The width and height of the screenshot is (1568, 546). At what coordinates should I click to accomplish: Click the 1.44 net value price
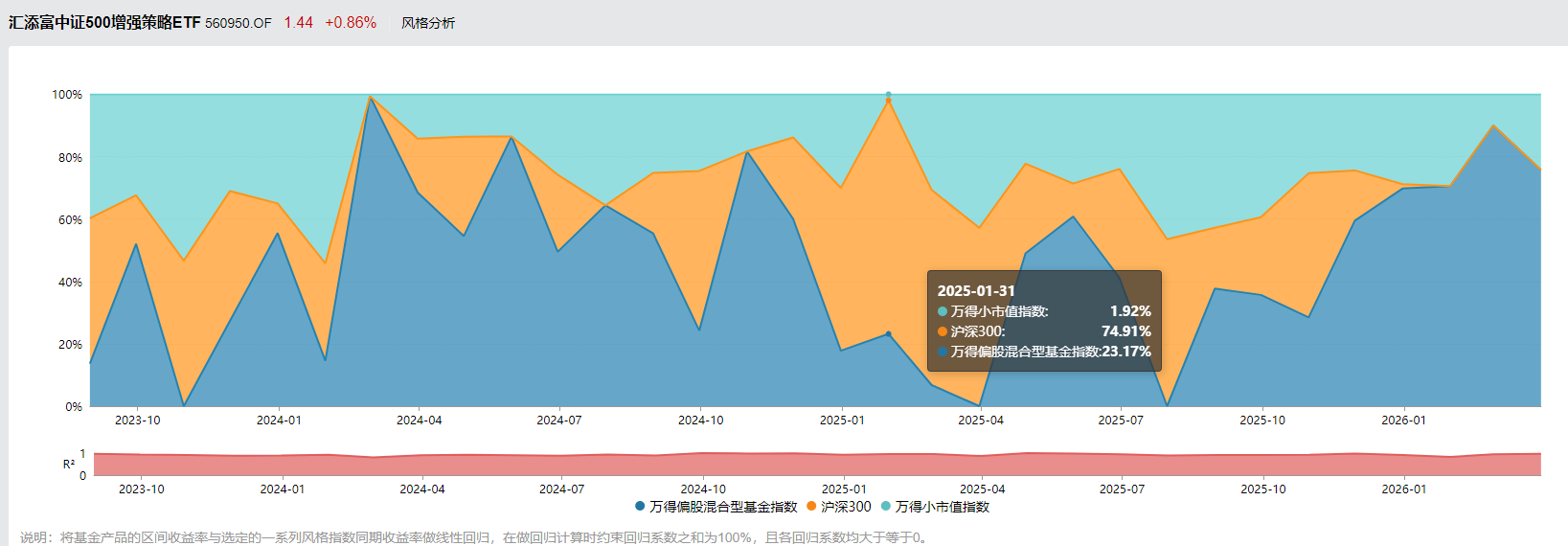click(x=298, y=23)
